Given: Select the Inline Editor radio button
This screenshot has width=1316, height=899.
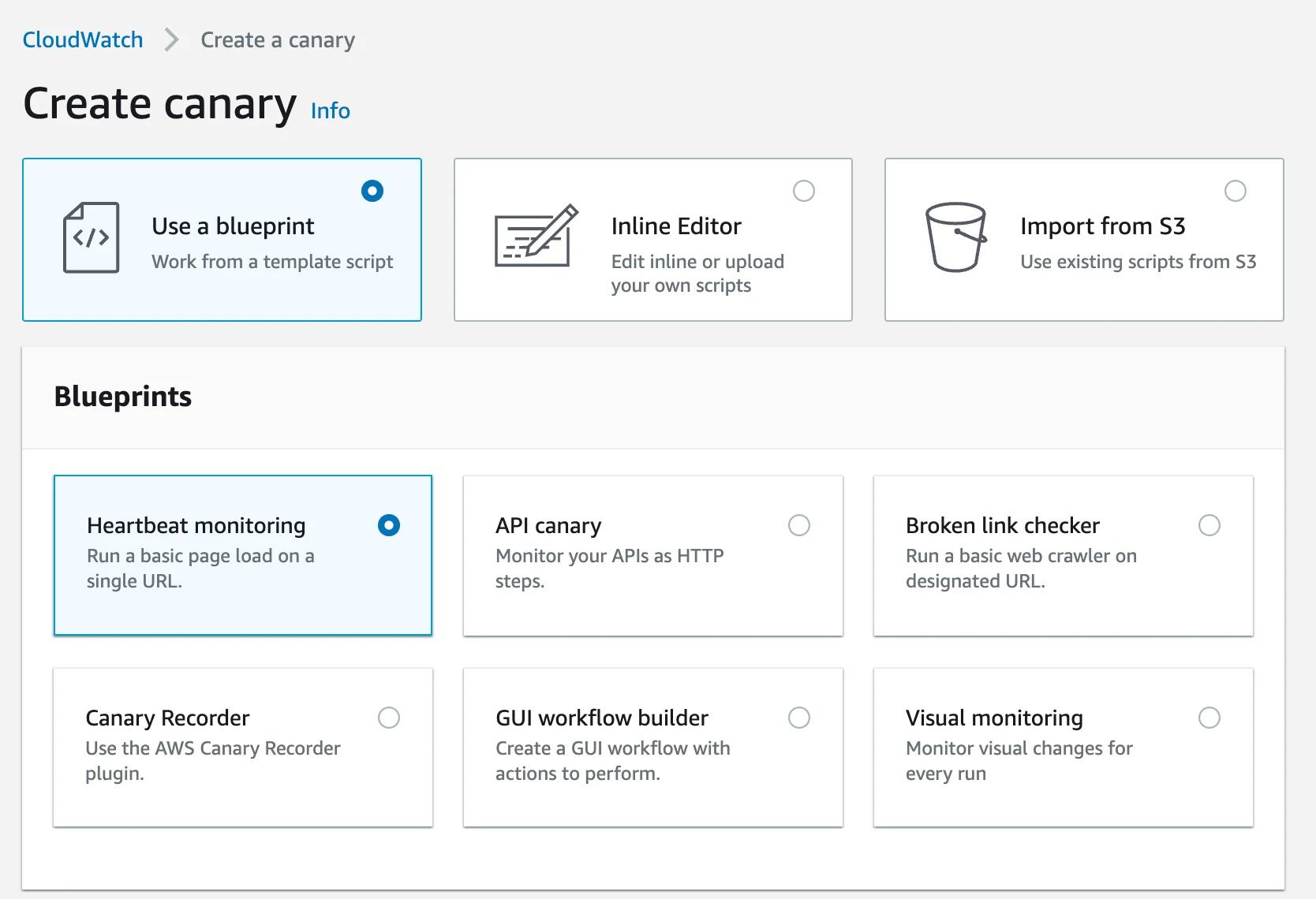Looking at the screenshot, I should pos(803,191).
